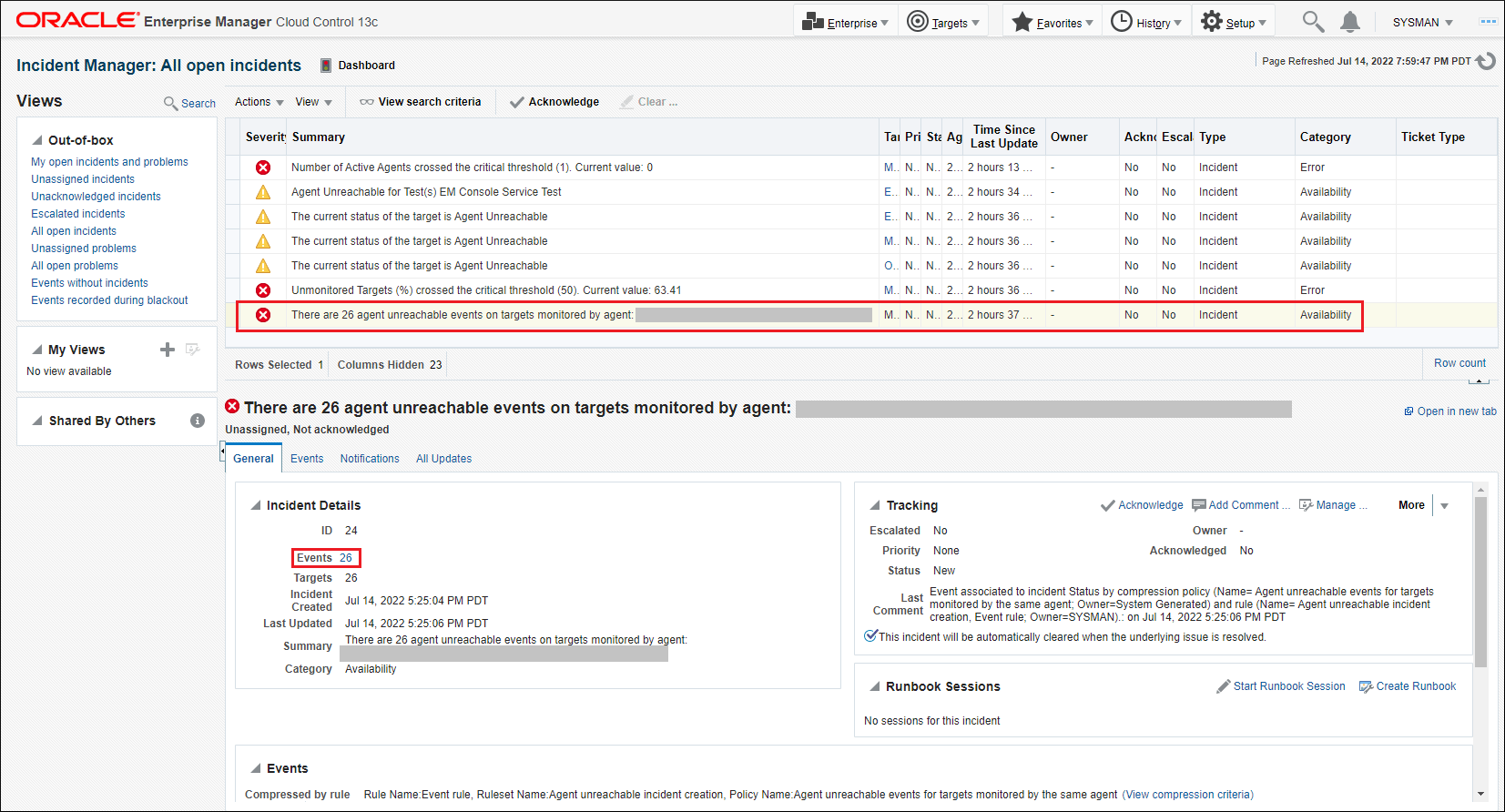This screenshot has height=812, width=1505.
Task: Open the Setup menu
Action: point(1234,22)
